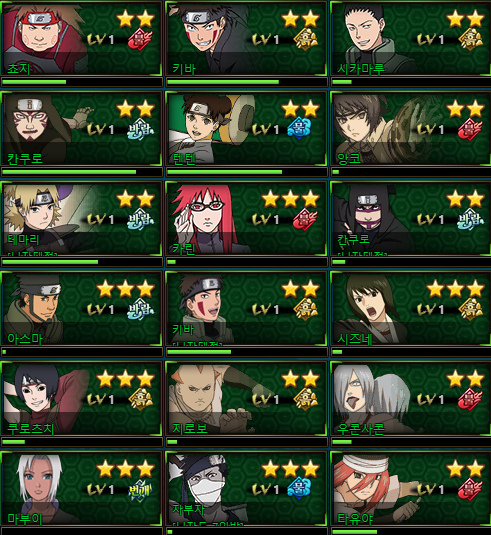The width and height of the screenshot is (491, 535).
Task: Select the 우콘사콘 character portrait
Action: 372,399
